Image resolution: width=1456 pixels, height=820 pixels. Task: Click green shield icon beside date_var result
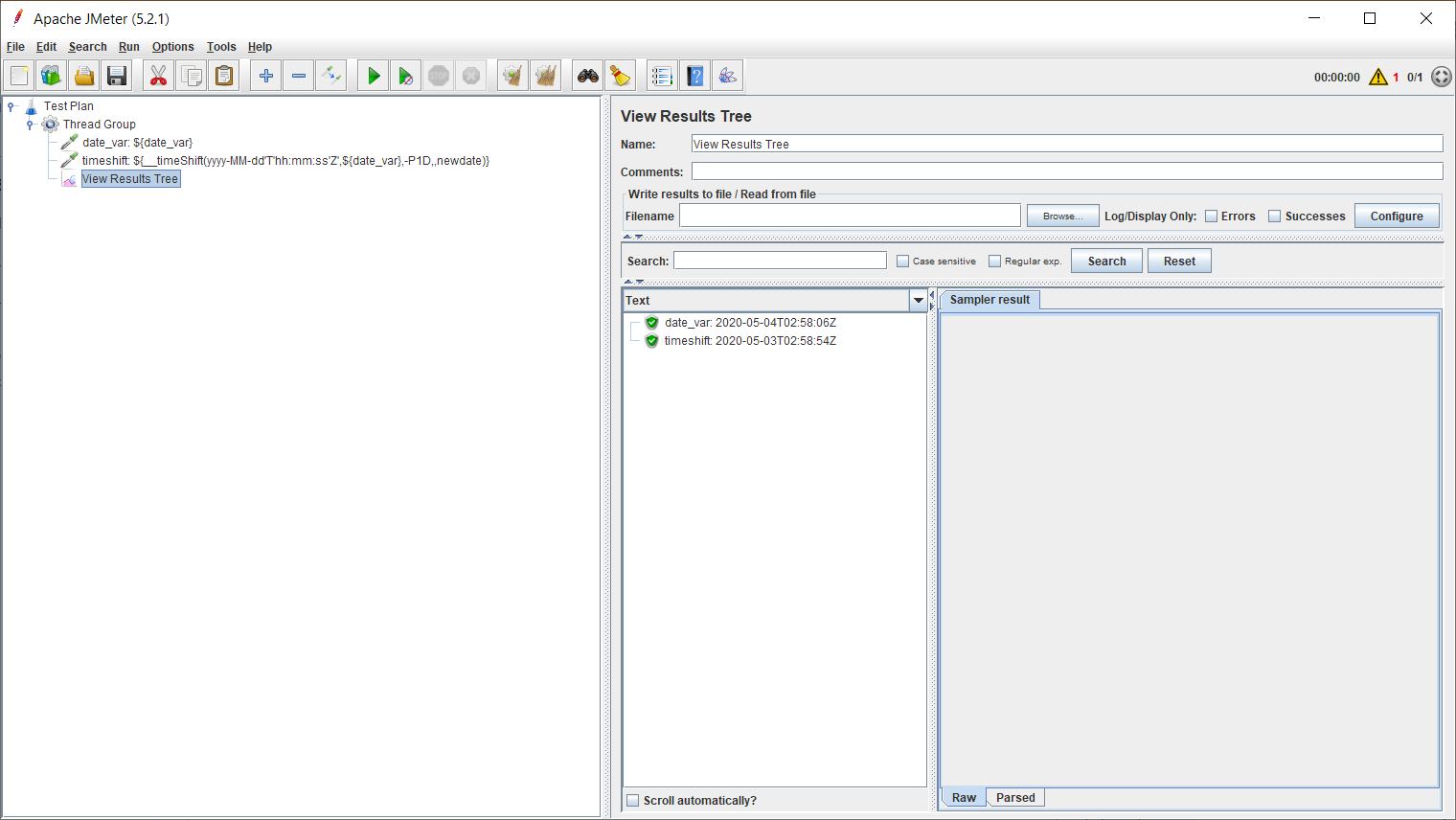[x=652, y=323]
